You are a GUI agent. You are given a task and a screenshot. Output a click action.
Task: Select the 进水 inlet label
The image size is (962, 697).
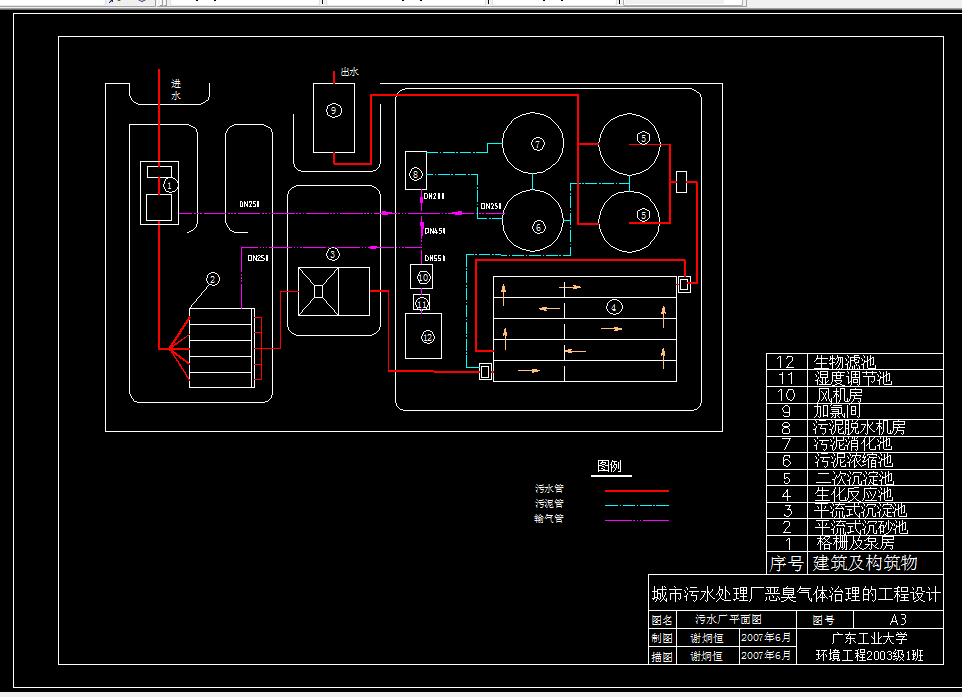176,90
